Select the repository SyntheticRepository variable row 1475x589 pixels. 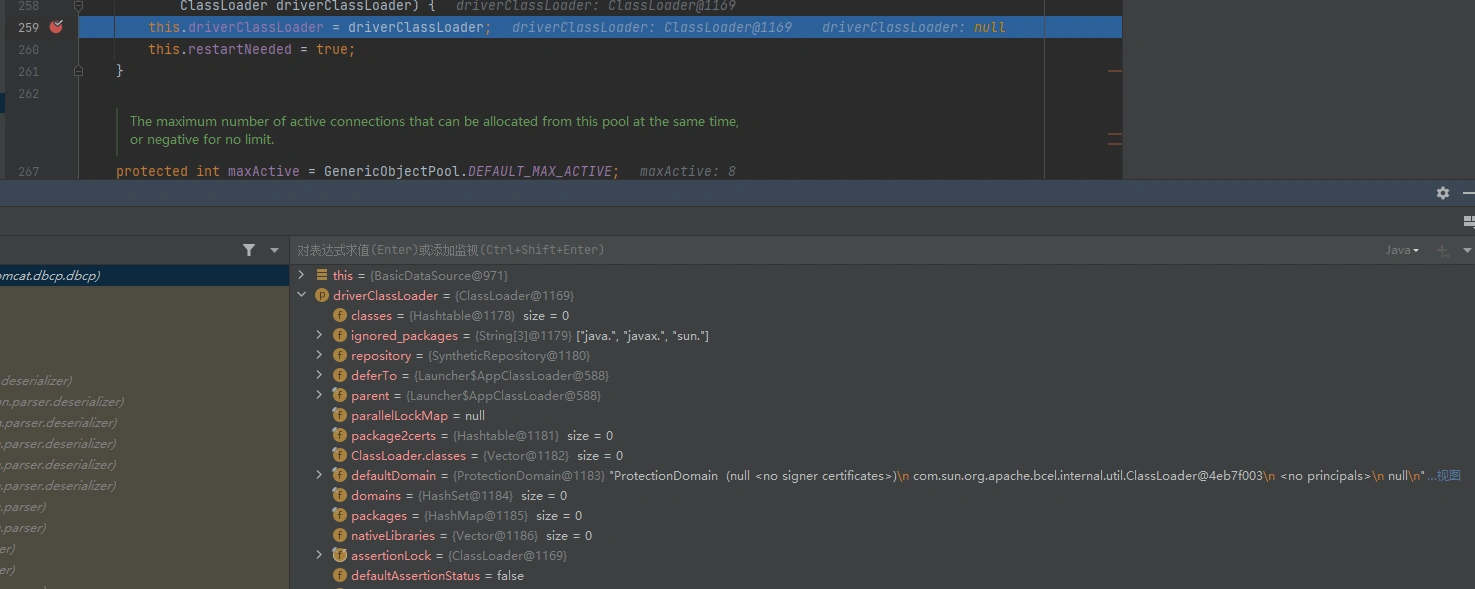tap(470, 356)
